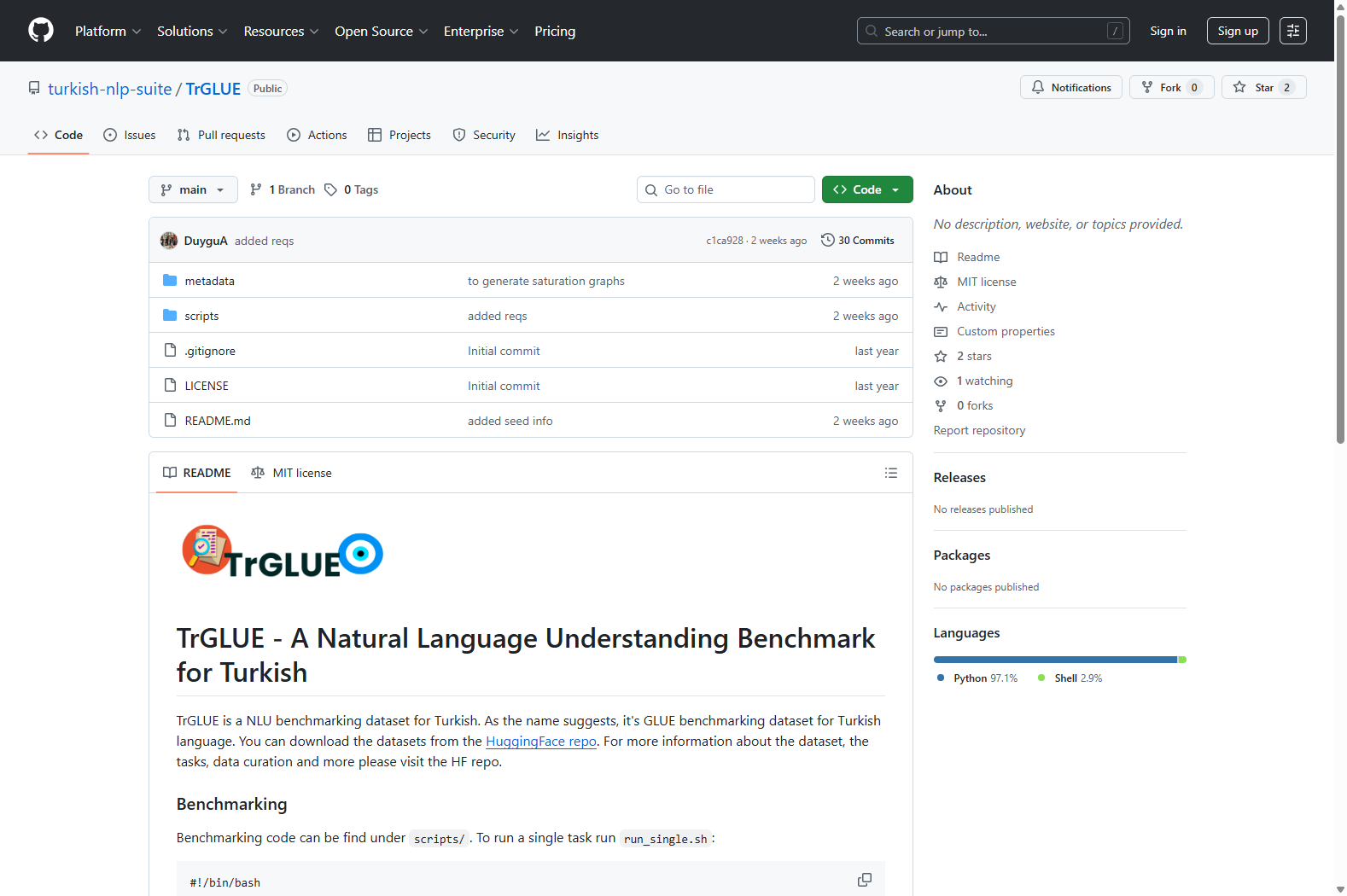Viewport: 1347px width, 896px height.
Task: View the 30 Commits history
Action: point(858,241)
